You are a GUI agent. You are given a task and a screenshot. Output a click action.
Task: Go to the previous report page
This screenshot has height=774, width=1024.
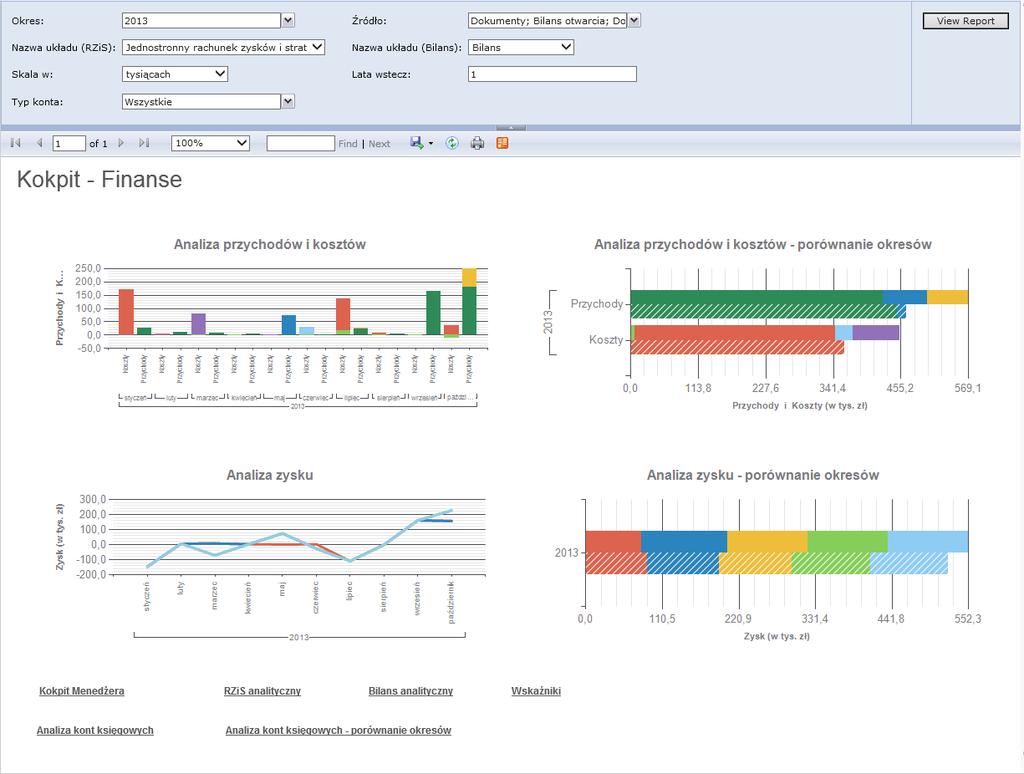click(39, 143)
